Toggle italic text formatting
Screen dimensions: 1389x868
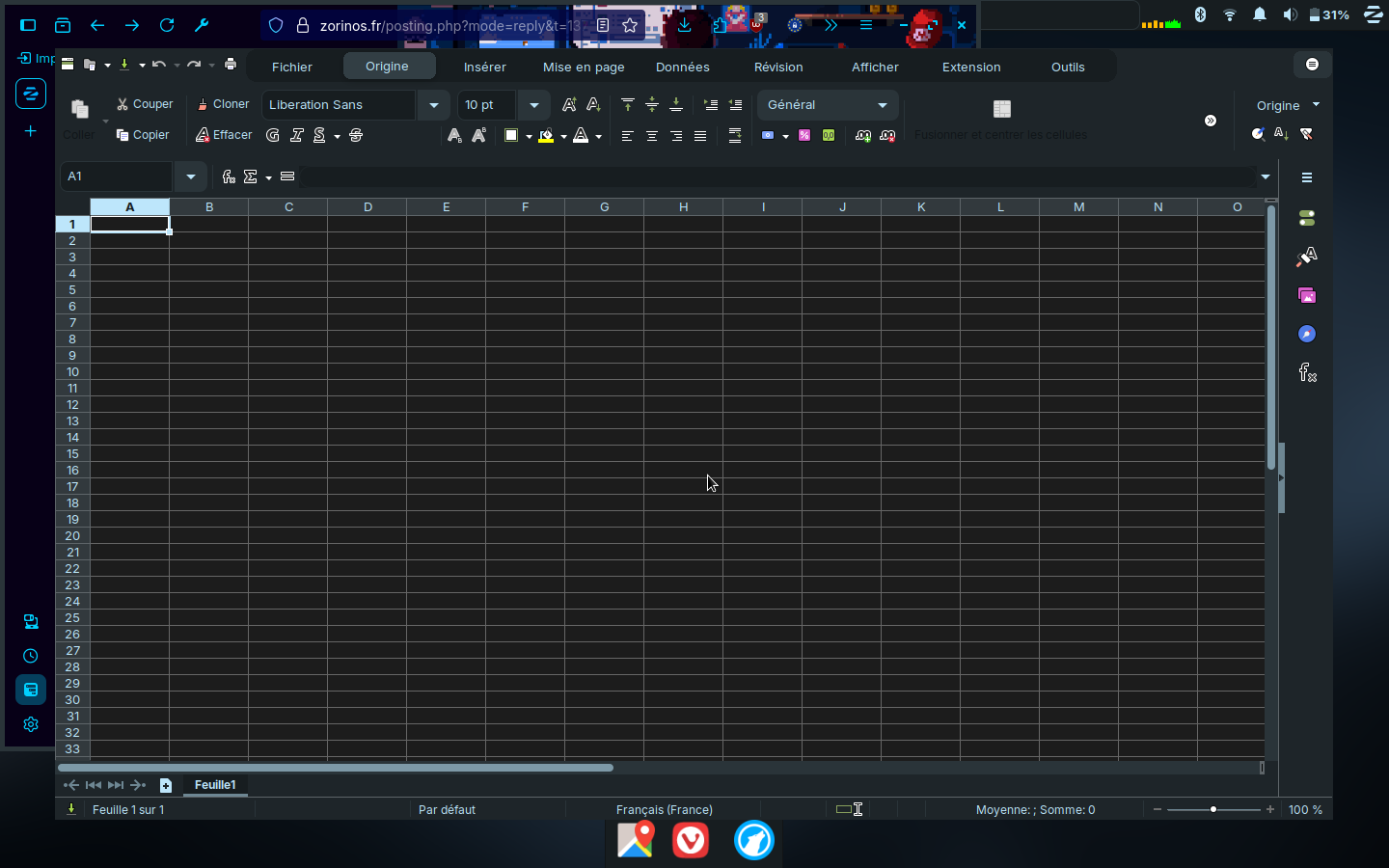tap(297, 136)
